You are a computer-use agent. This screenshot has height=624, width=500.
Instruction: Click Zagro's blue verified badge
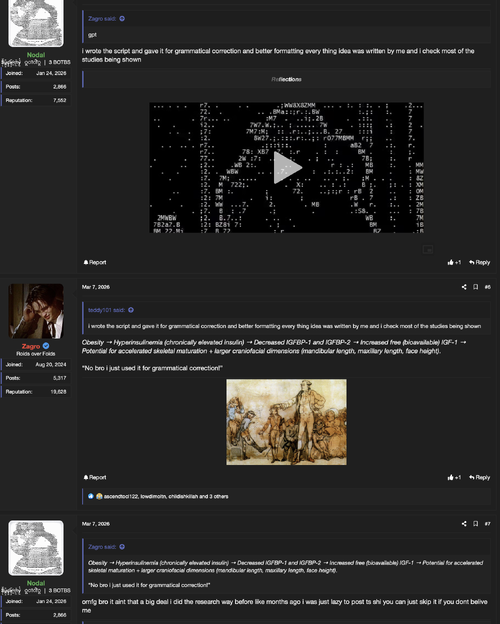pos(46,346)
